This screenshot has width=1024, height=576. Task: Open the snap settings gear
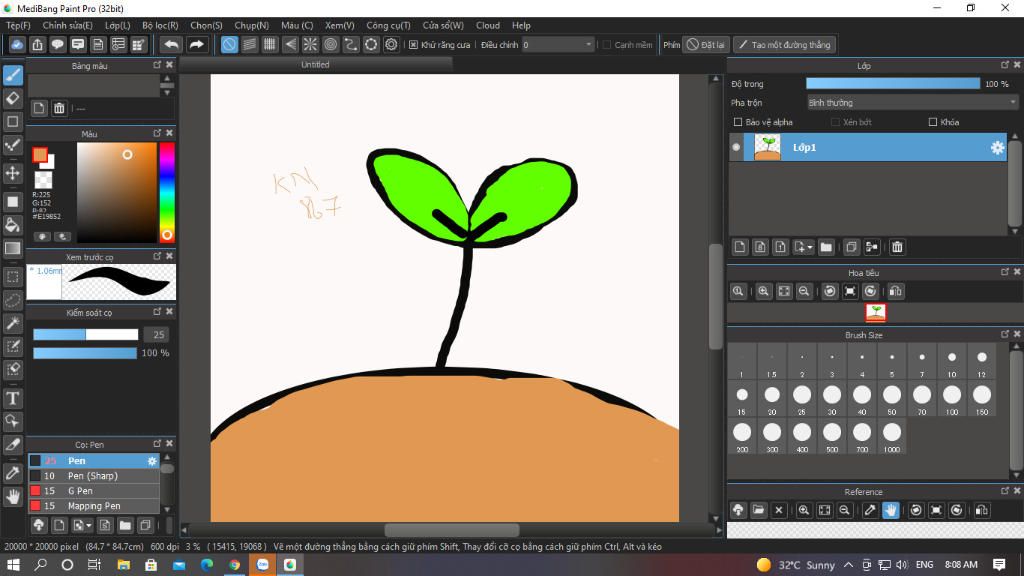pos(391,44)
